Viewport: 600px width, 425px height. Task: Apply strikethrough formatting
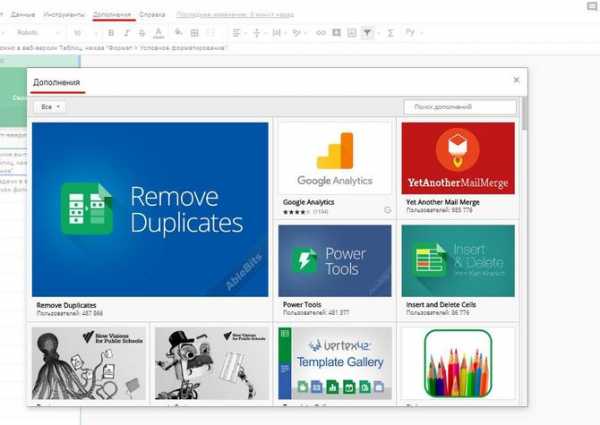[142, 33]
